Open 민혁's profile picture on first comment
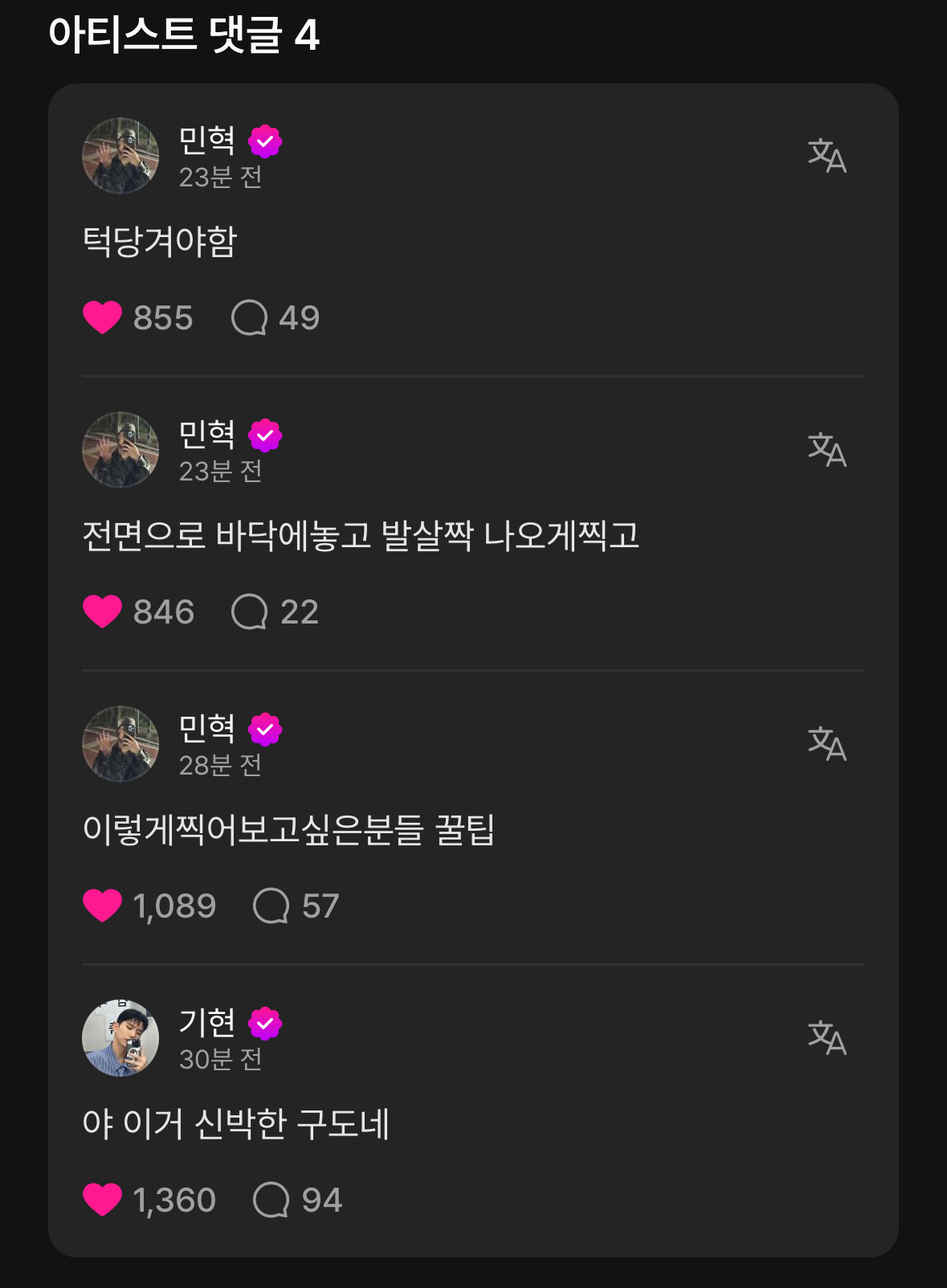The width and height of the screenshot is (947, 1288). [x=120, y=156]
